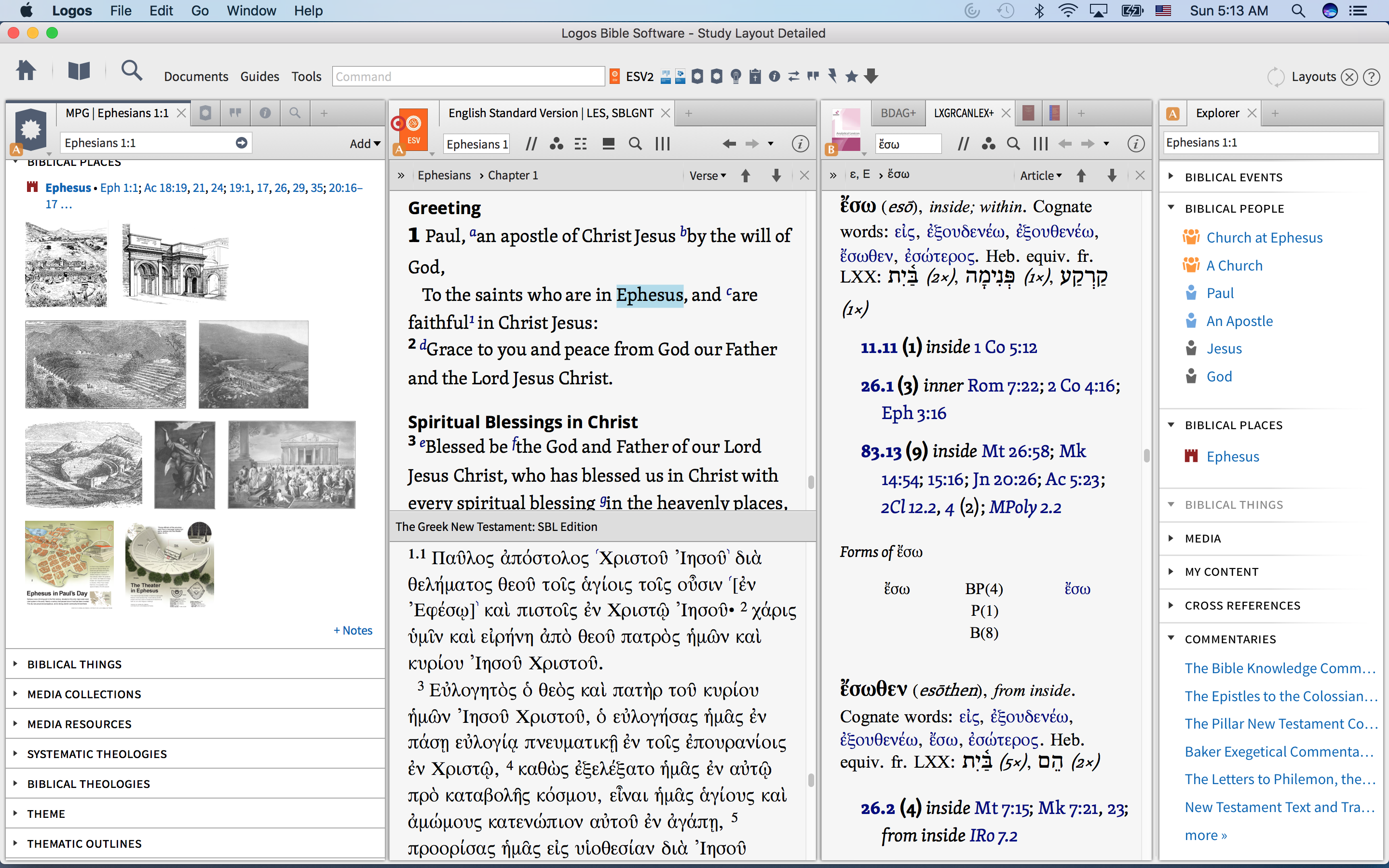Open Ephesus in Paul's Day map thumbnail
Screen dimensions: 1389x868
69,564
